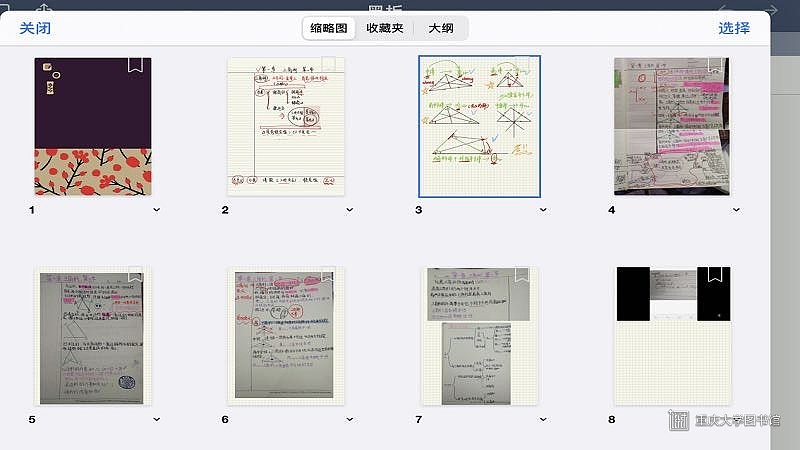Bookmark the page 1 cover thumbnail
800x450 pixels.
pyautogui.click(x=135, y=66)
